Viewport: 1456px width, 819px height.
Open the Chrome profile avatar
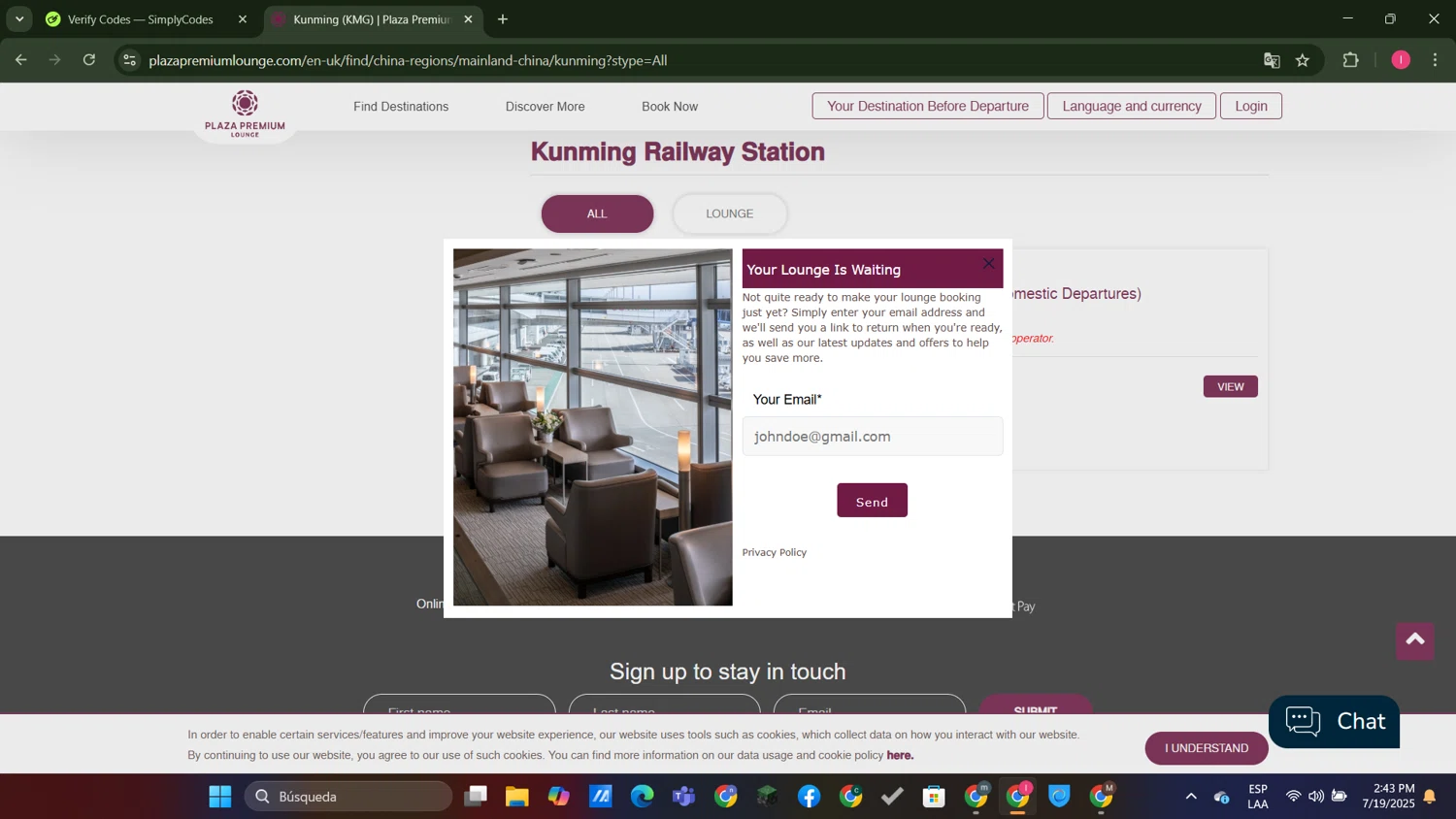[x=1401, y=60]
